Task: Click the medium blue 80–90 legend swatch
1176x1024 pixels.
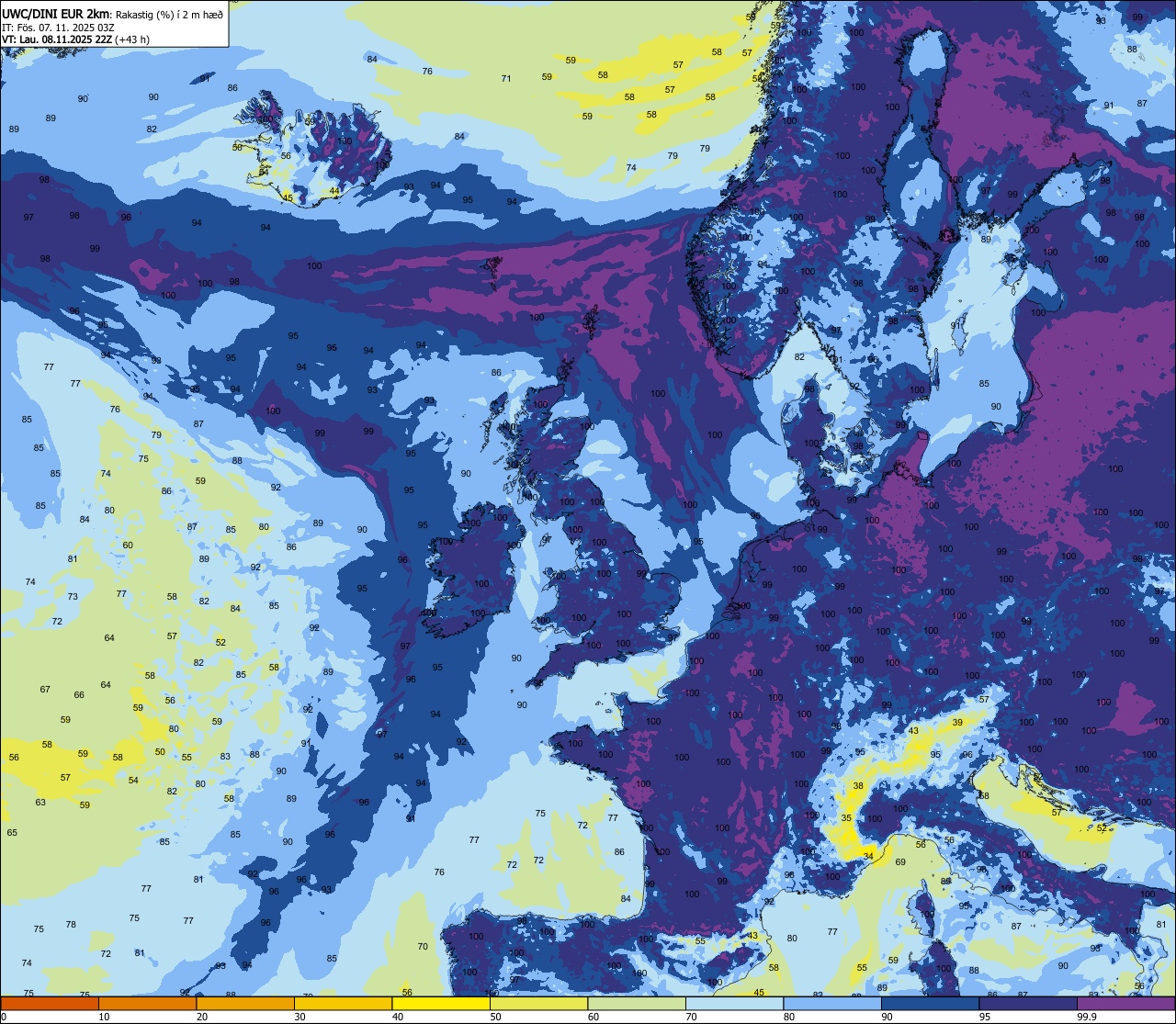Action: pos(832,1003)
